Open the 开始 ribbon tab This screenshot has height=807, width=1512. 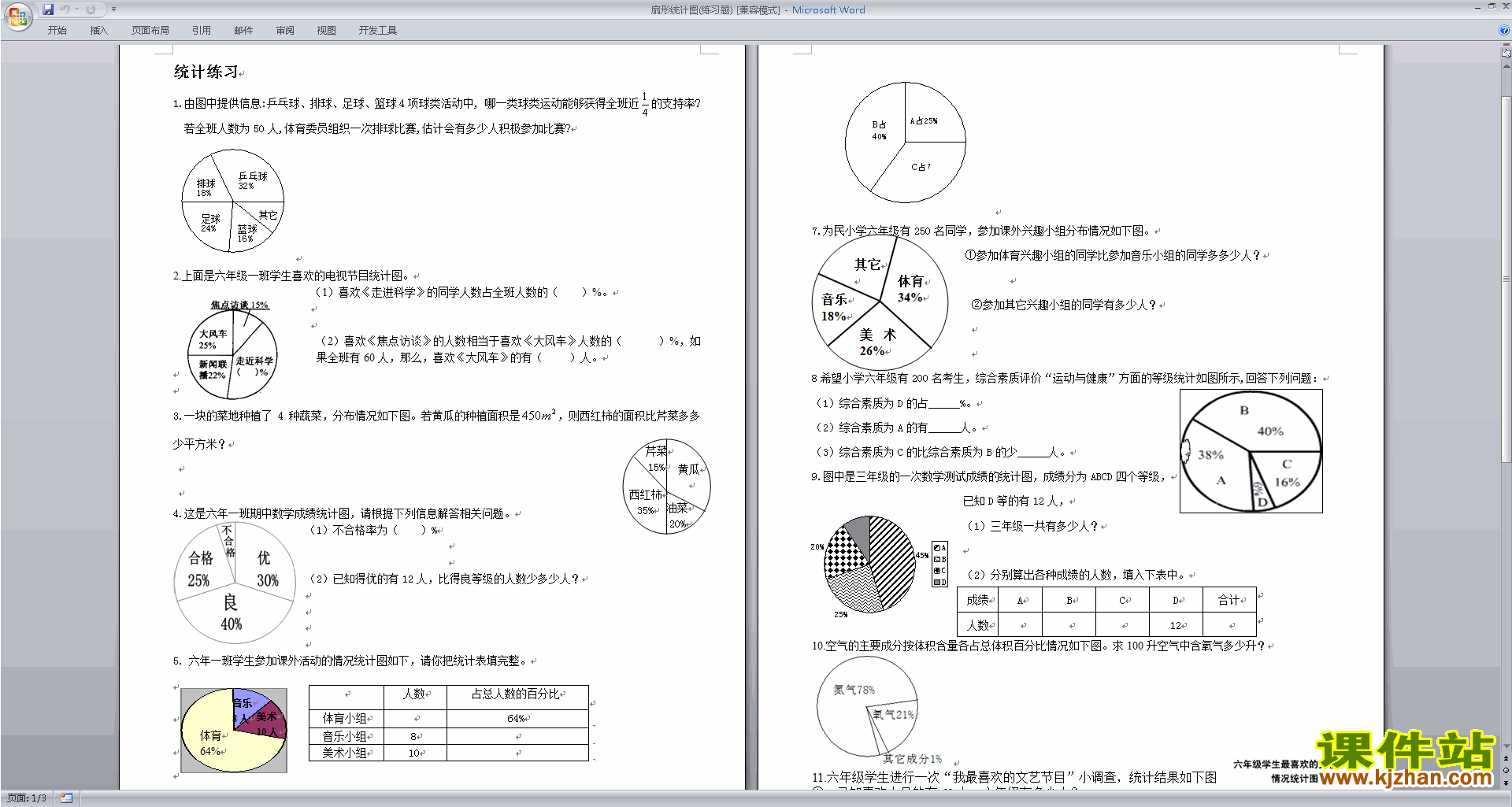[x=57, y=30]
